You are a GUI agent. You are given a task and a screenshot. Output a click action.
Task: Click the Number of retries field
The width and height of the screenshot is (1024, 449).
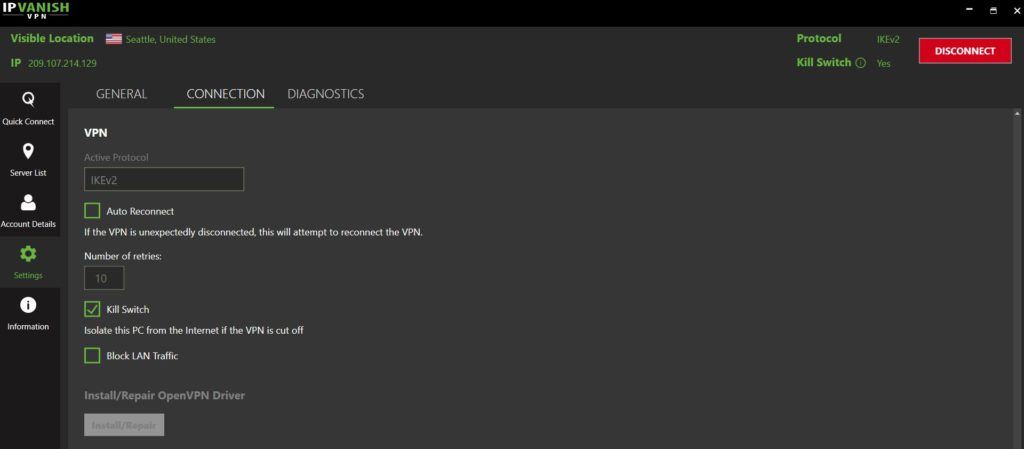pos(104,278)
